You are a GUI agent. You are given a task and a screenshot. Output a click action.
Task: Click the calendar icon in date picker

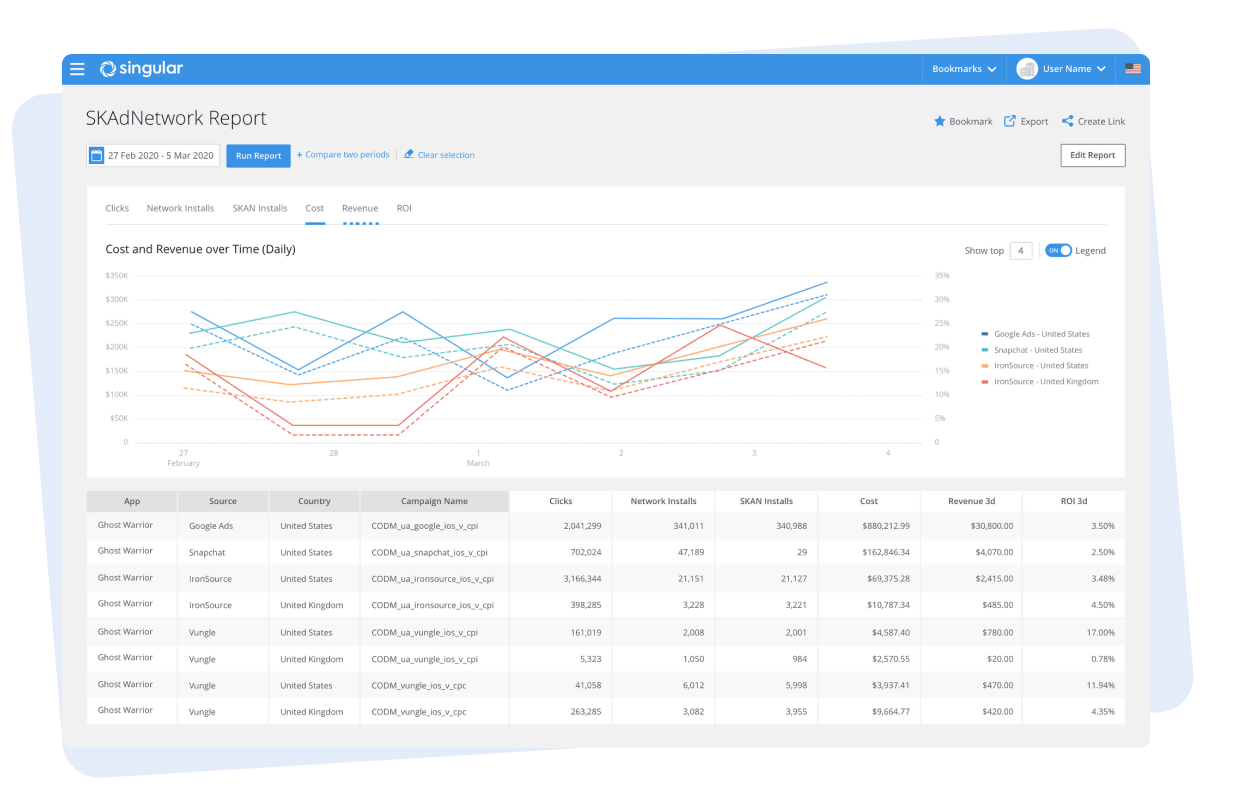97,156
